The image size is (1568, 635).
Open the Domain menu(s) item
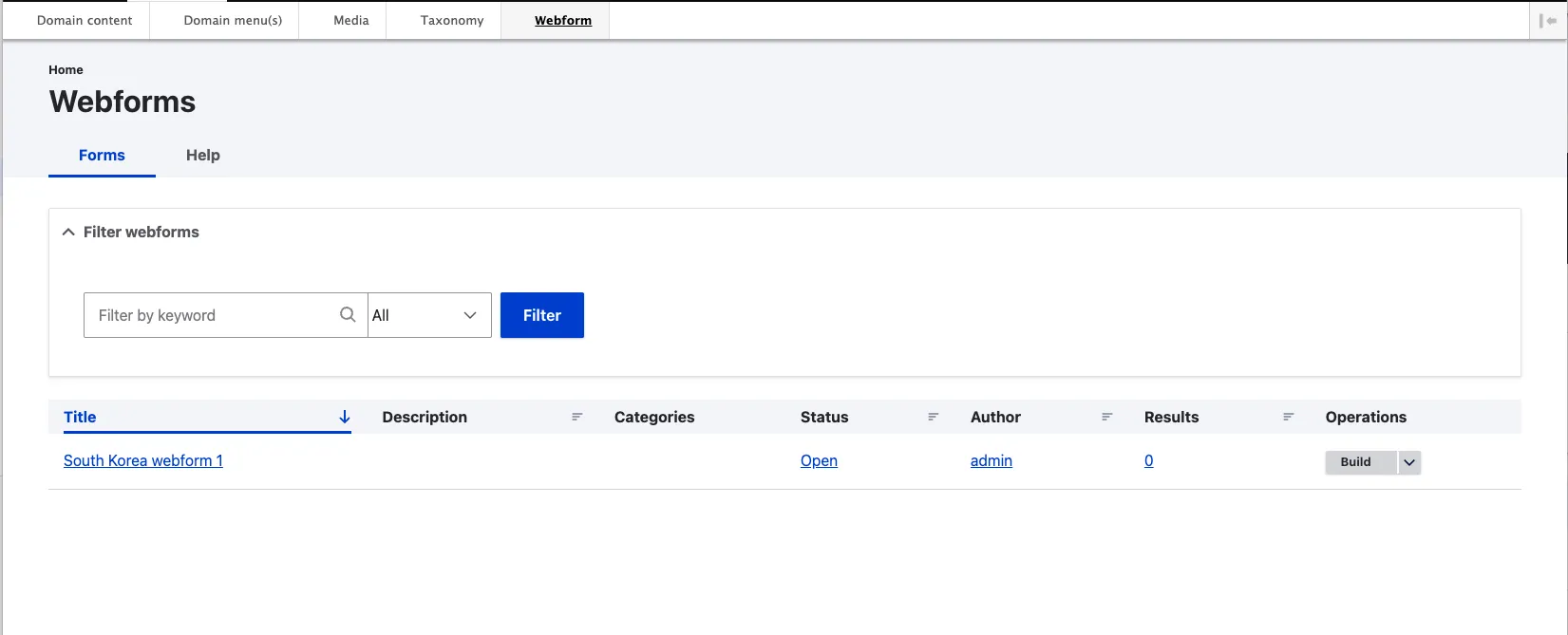233,20
